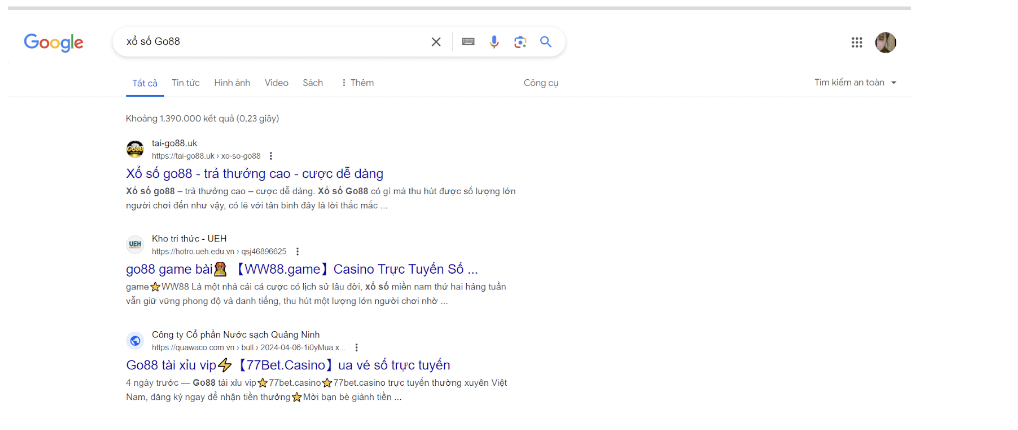
Task: Click the site name 'Kho tri thức - UEH'
Action: coord(190,238)
